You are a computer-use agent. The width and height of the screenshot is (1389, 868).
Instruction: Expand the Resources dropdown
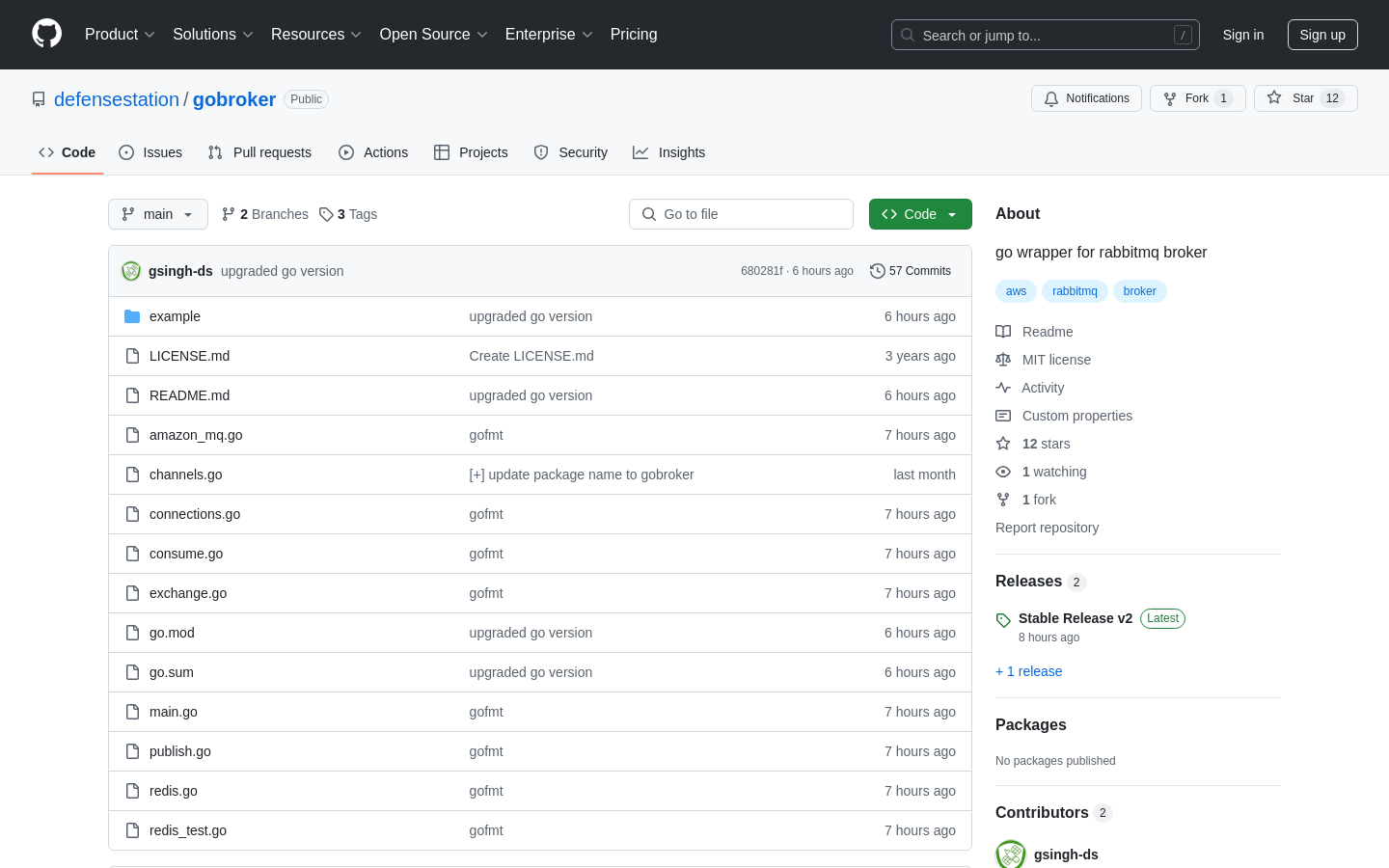pos(316,35)
